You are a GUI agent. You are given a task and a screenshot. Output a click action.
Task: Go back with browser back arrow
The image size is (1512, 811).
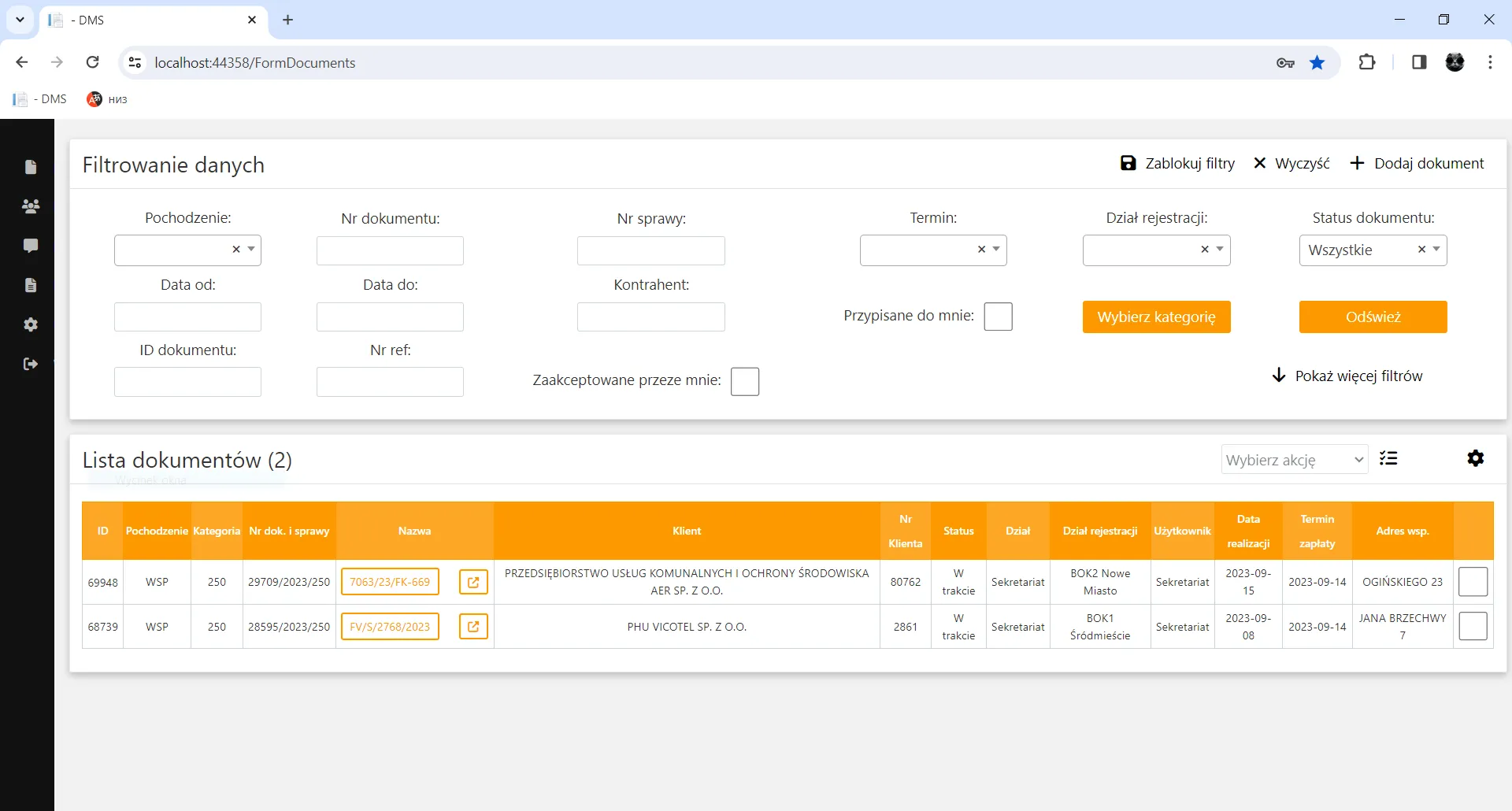[22, 62]
